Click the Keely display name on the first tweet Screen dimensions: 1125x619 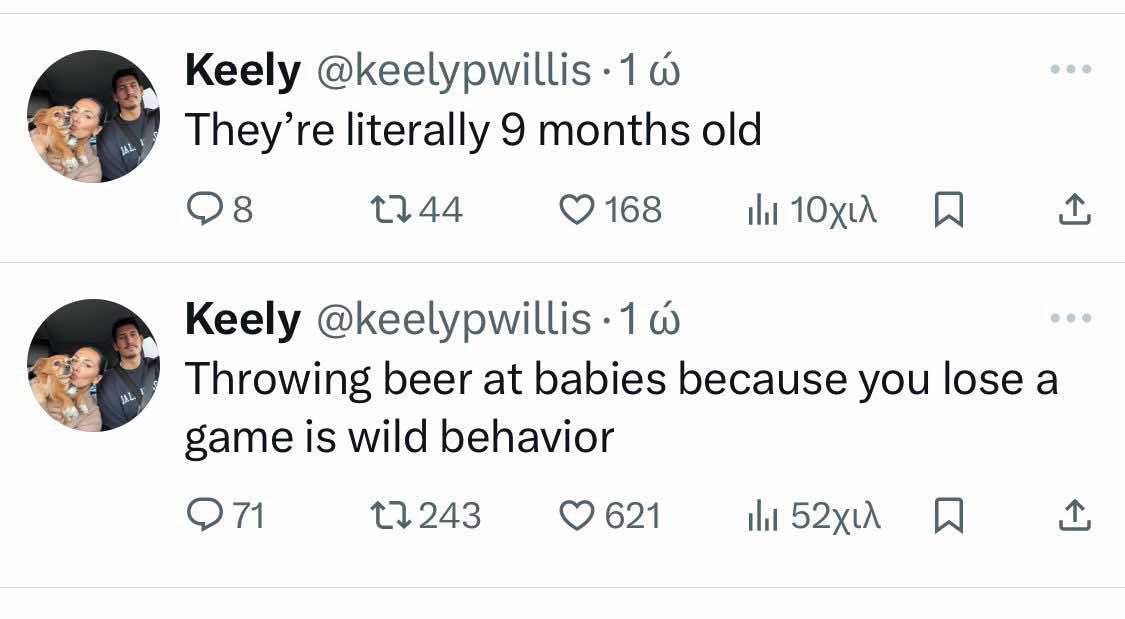point(242,71)
